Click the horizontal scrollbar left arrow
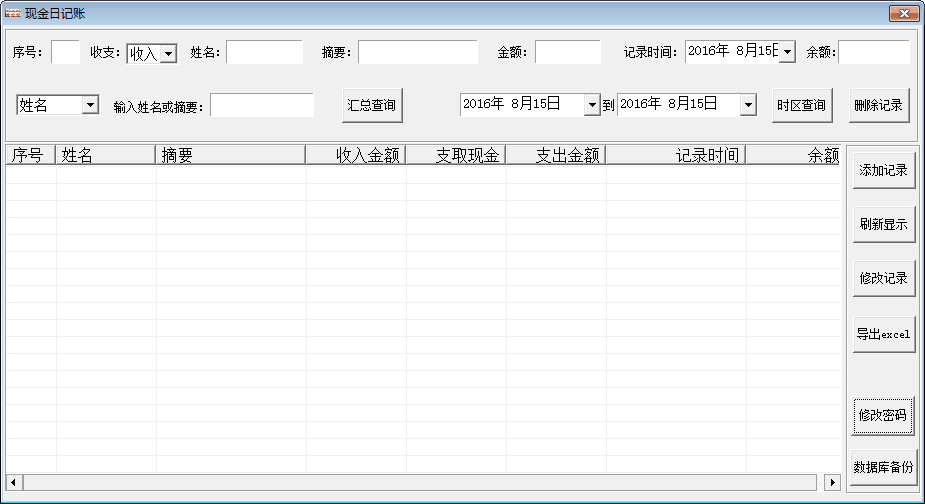925x504 pixels. 14,482
